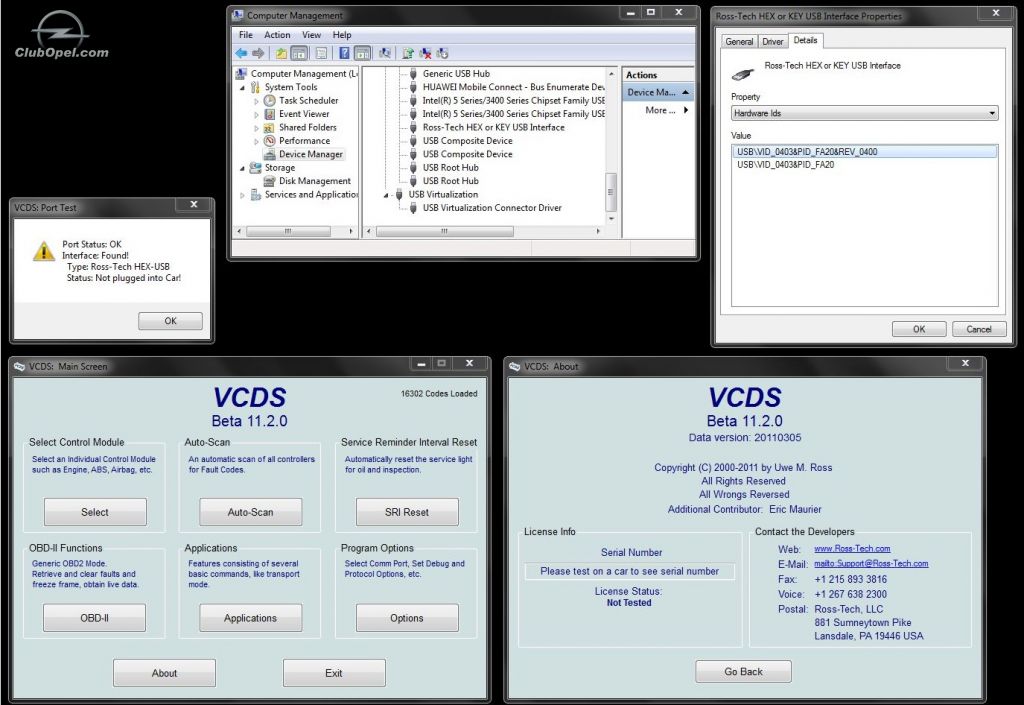Open OBD-II functions in VCDS
Image resolution: width=1024 pixels, height=705 pixels.
click(95, 618)
